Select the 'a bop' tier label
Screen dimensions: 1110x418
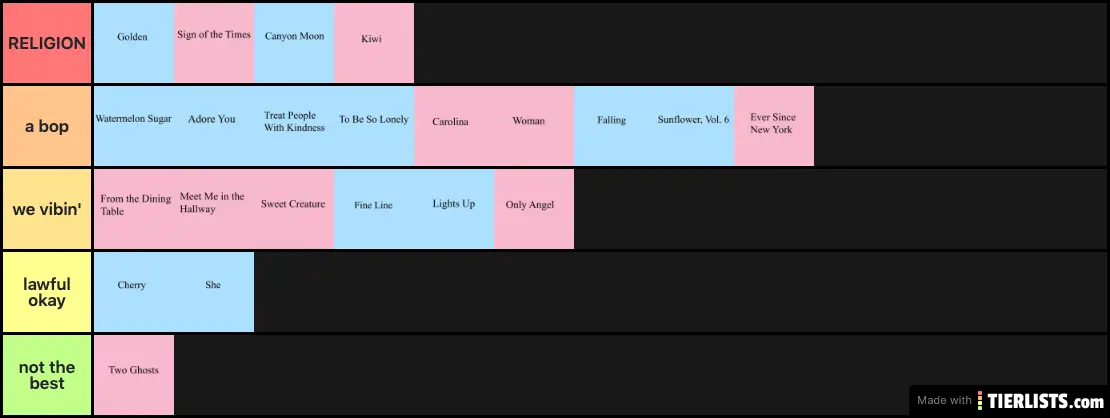[x=47, y=126]
